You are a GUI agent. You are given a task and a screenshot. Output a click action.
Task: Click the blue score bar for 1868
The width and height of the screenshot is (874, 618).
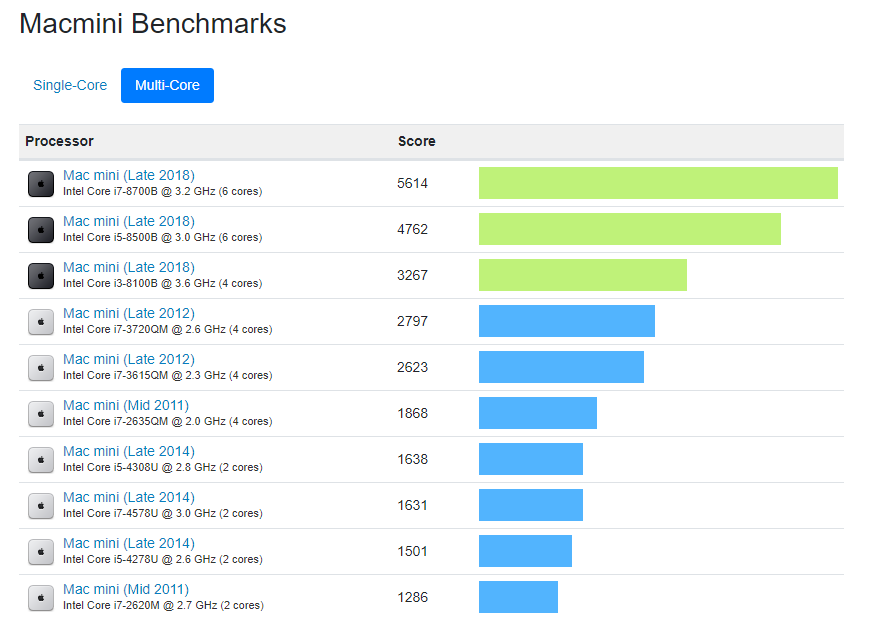point(538,413)
